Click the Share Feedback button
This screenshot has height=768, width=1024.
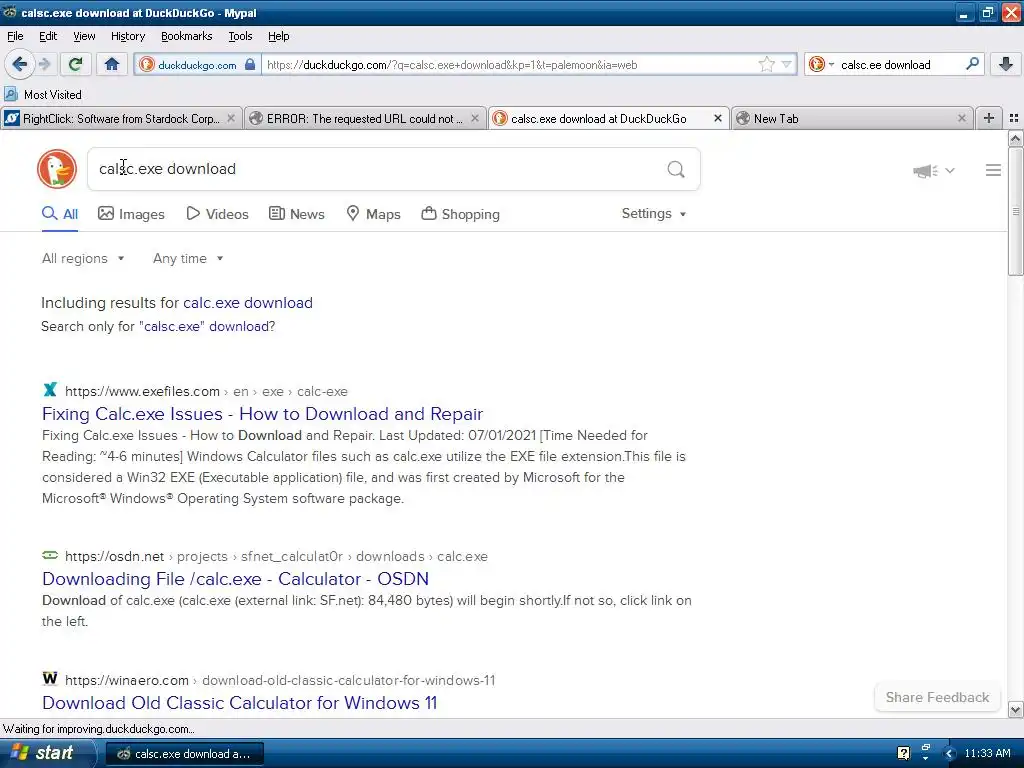pos(937,697)
